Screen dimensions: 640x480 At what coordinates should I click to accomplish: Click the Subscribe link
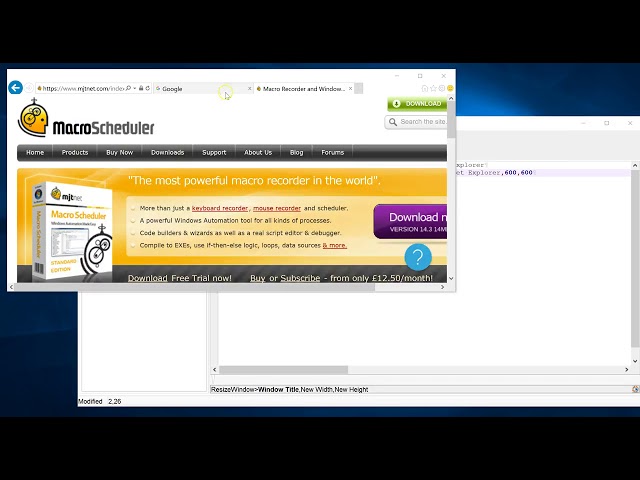[300, 278]
